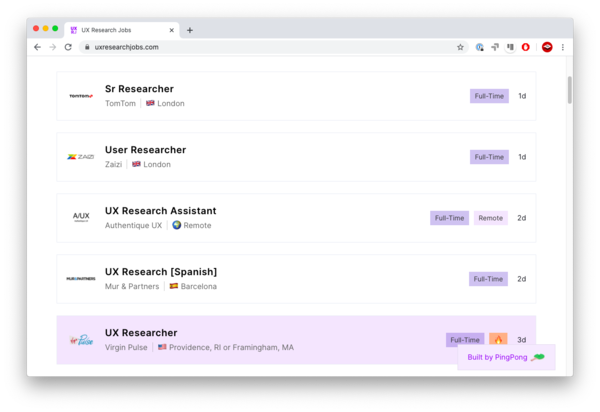This screenshot has width=600, height=412.
Task: Click the Spain flag beside Barcelona
Action: coord(174,286)
